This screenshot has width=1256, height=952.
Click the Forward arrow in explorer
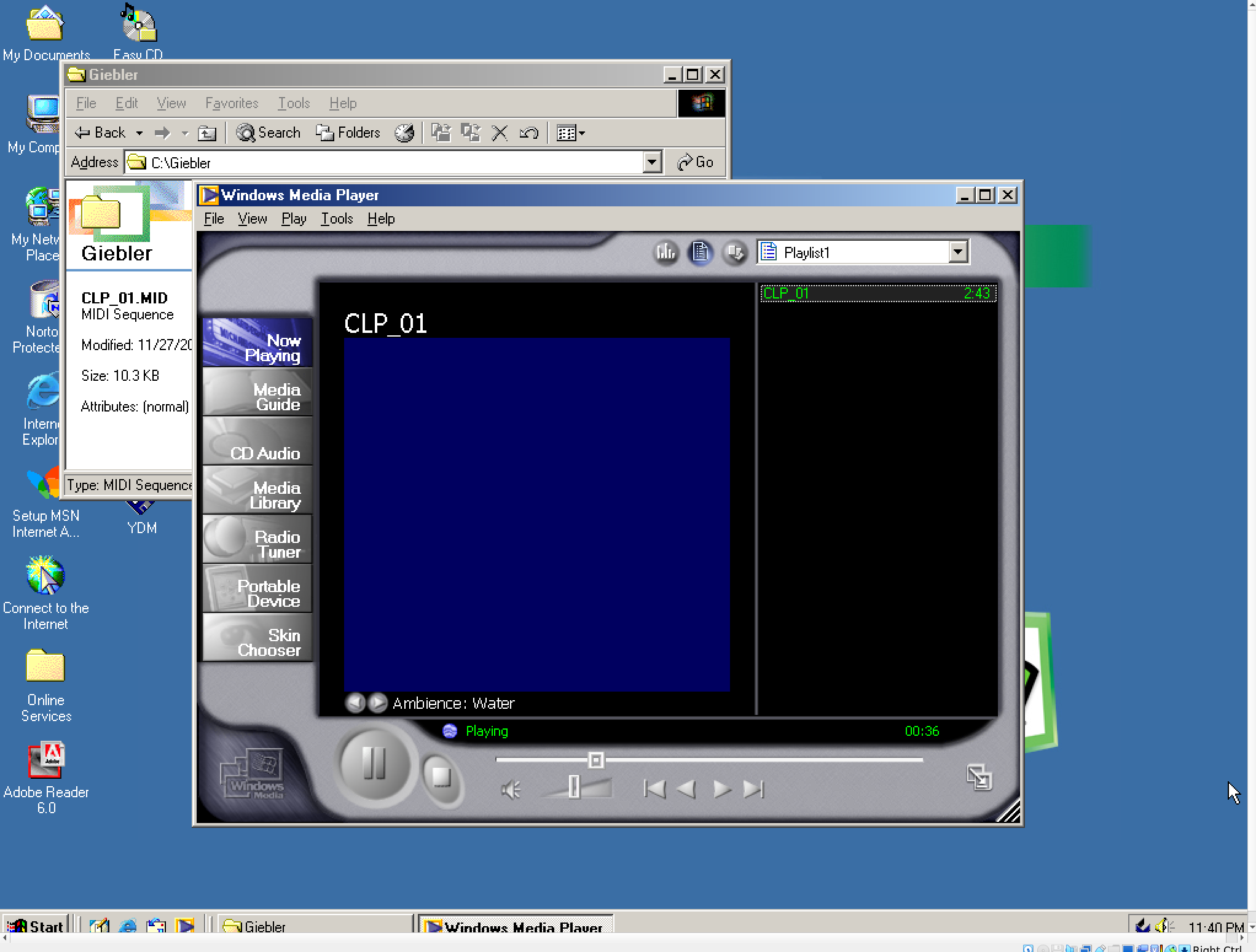click(x=162, y=133)
